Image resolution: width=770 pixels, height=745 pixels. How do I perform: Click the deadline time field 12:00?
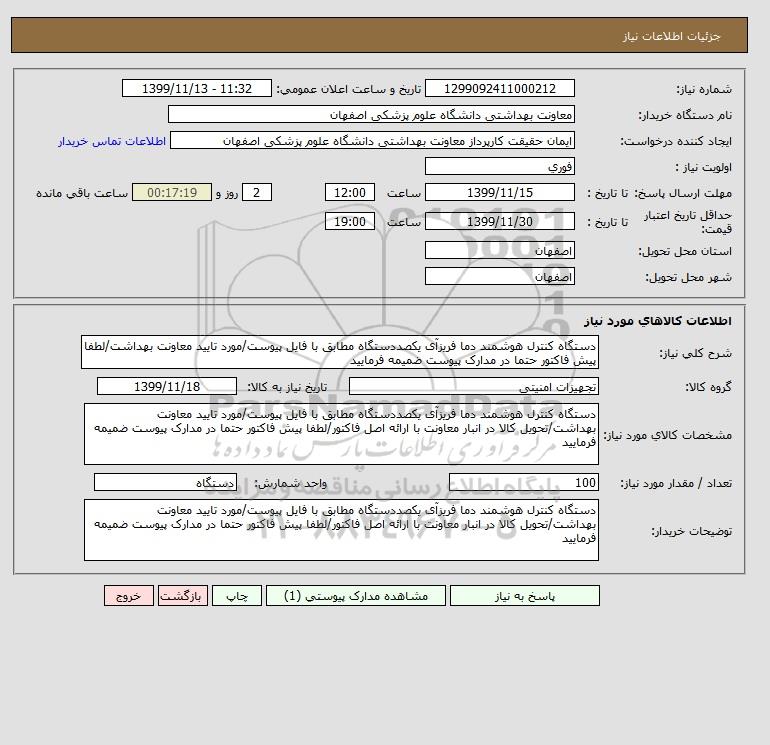(350, 193)
